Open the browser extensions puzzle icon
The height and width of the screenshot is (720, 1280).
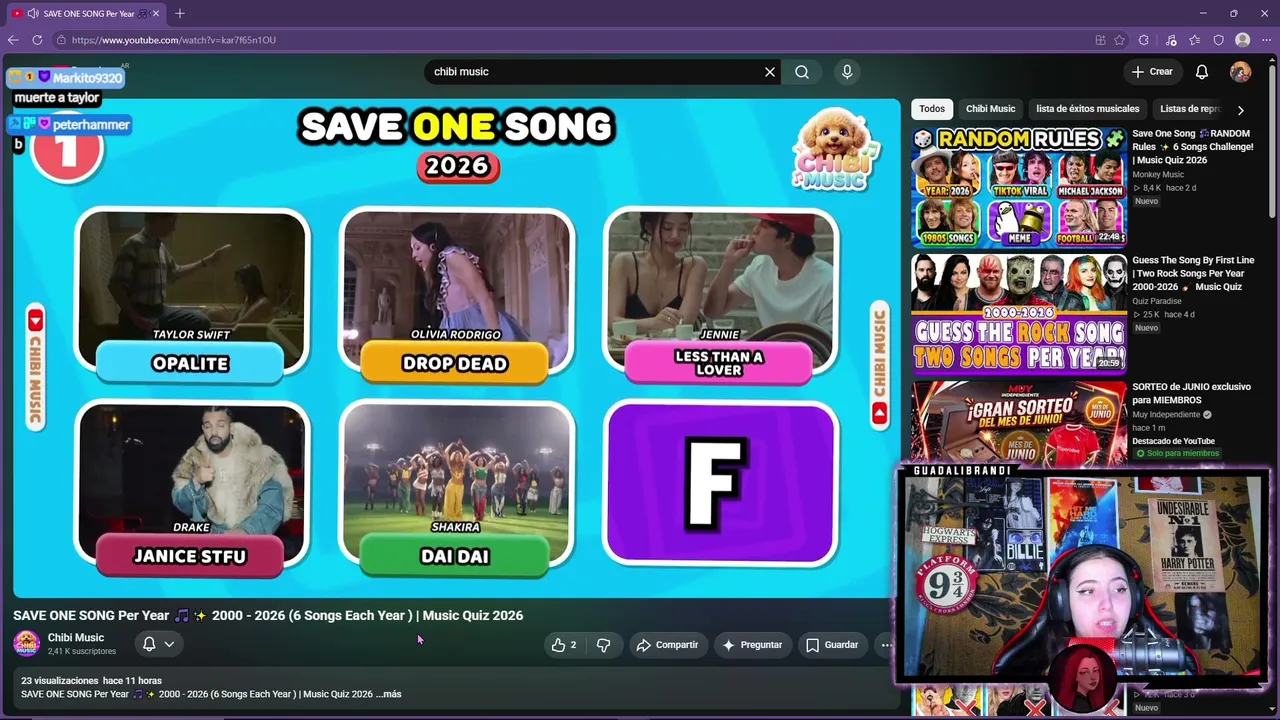click(1144, 40)
